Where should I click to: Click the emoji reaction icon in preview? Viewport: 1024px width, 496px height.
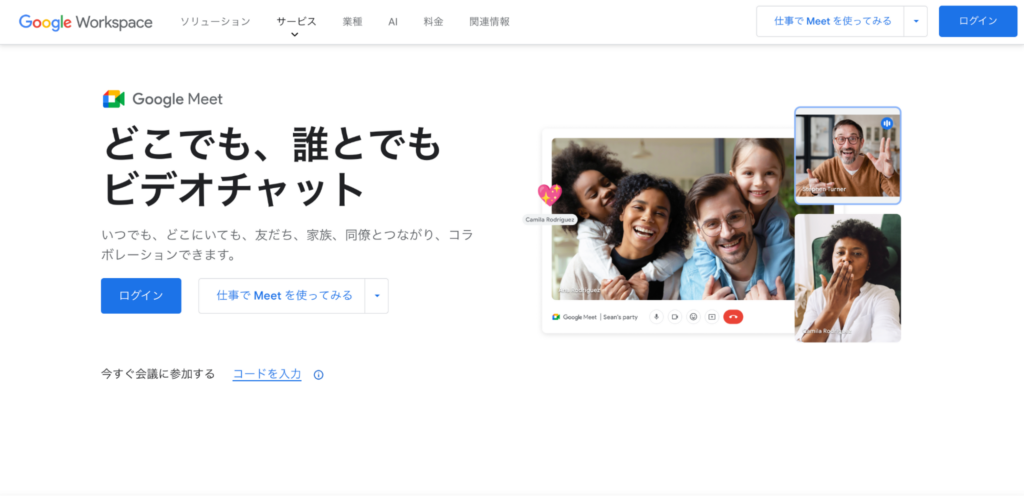(x=693, y=317)
